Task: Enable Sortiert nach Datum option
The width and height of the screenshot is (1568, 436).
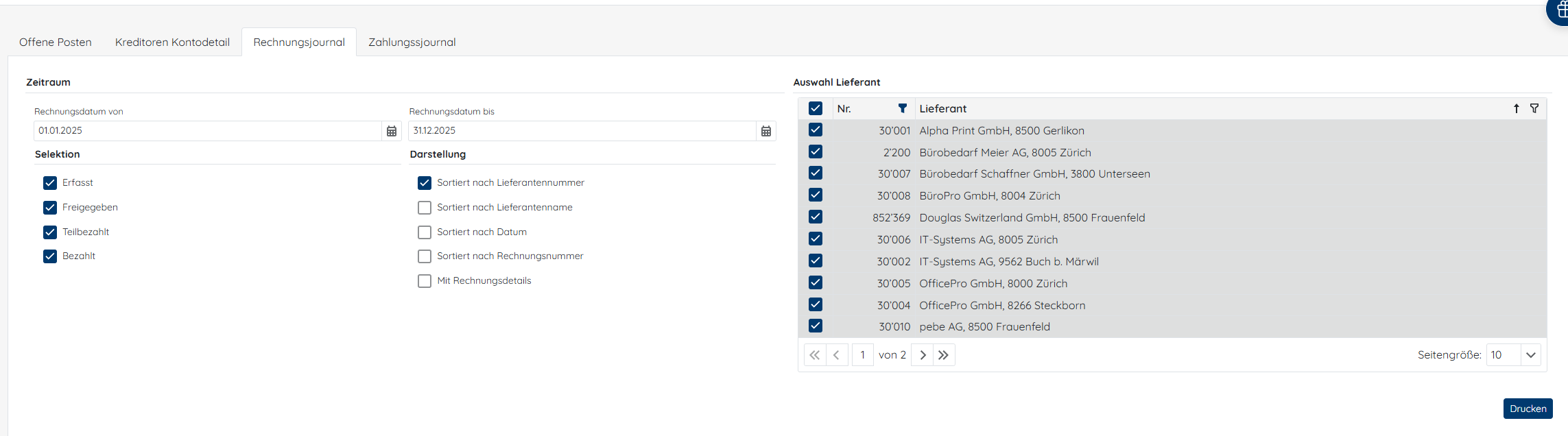Action: 425,232
